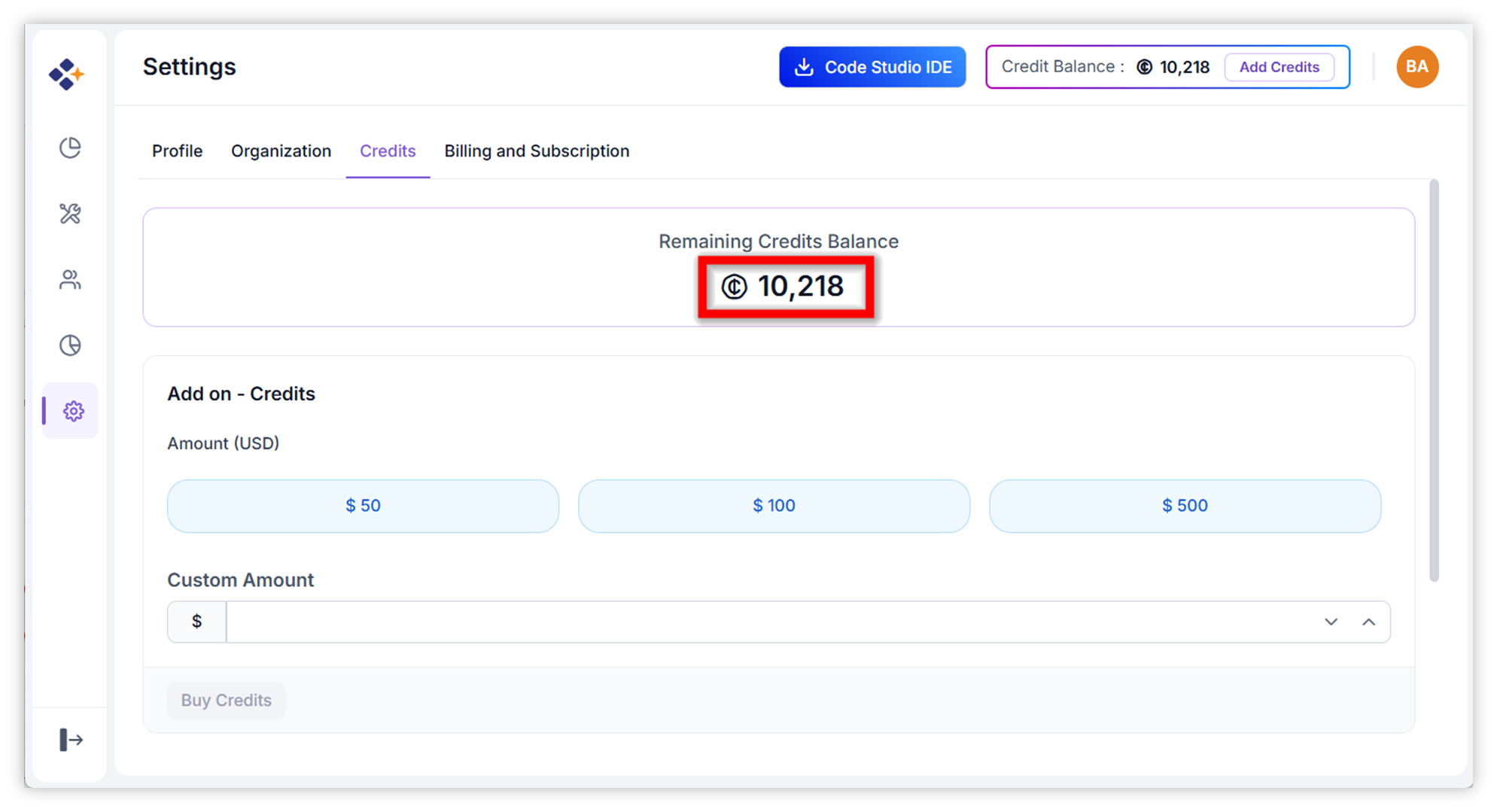Viewport: 1497px width, 812px height.
Task: Select the Credits tab
Action: 388,151
